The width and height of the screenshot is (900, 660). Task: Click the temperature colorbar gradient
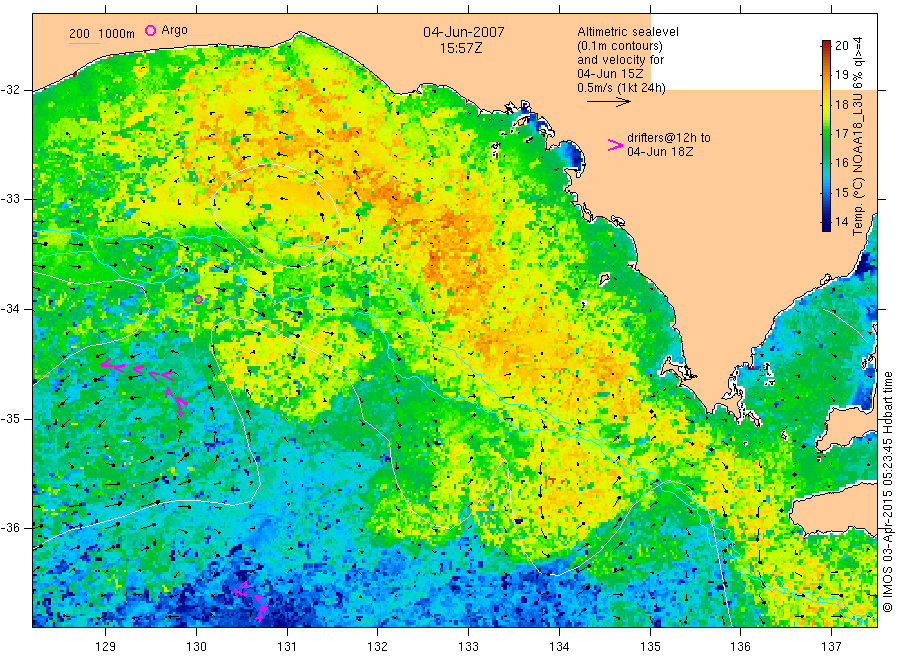click(826, 135)
